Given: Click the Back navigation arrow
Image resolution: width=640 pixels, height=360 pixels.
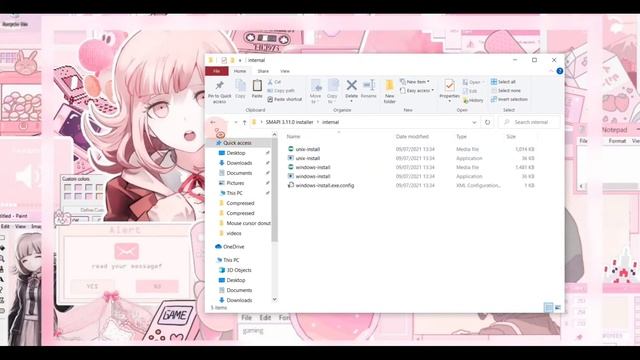Looking at the screenshot, I should coord(213,122).
